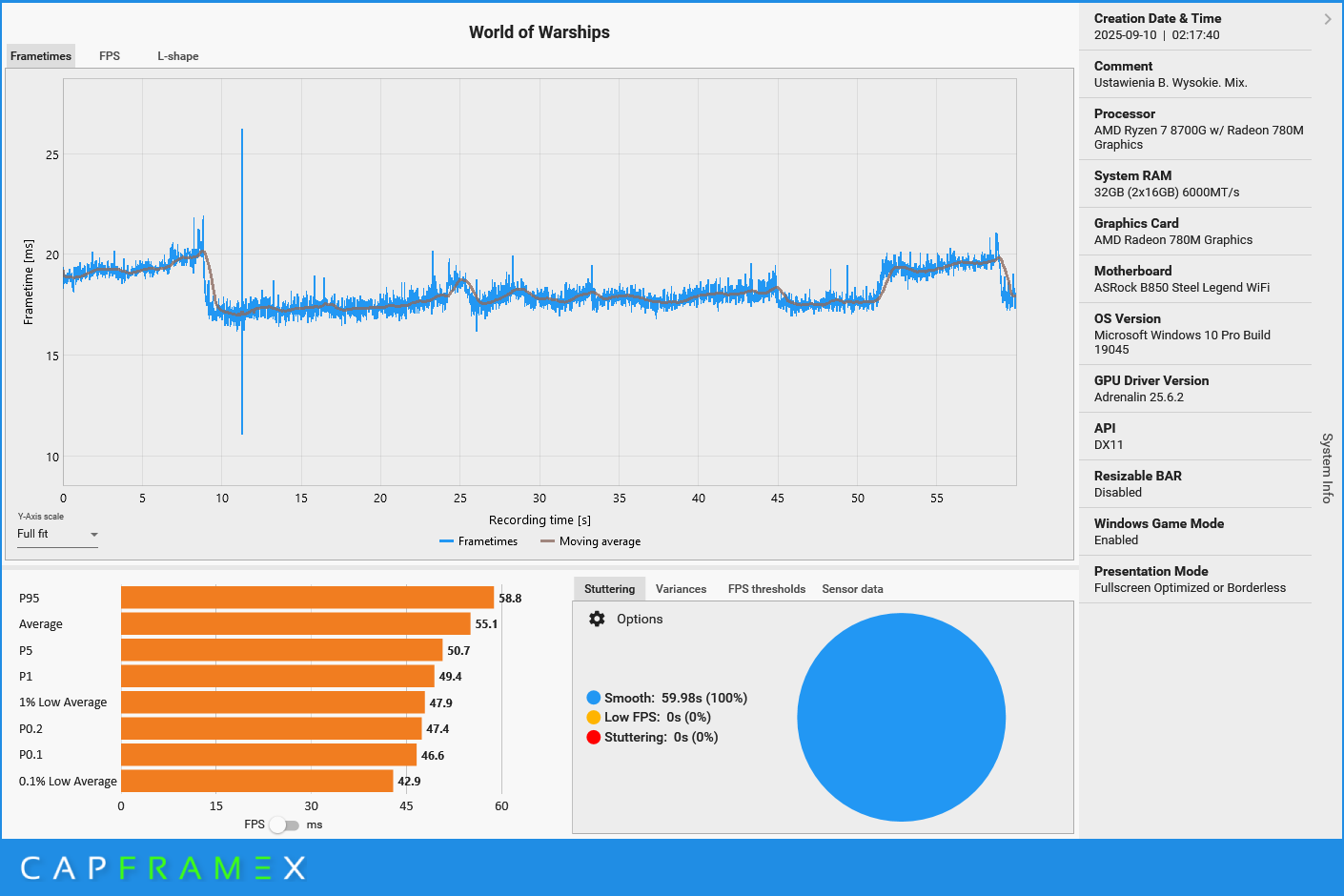This screenshot has height=896, width=1344.
Task: Click the 0.1% Low Average bar
Action: pos(257,781)
